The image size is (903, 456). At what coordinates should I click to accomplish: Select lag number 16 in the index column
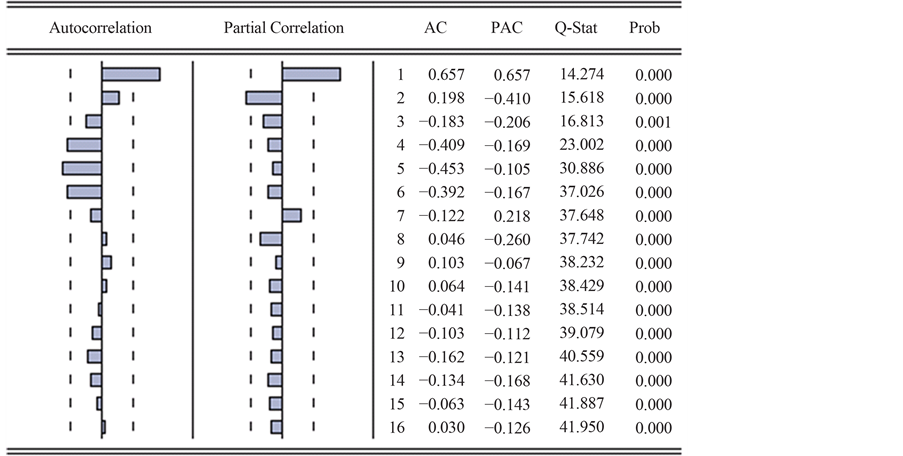coord(397,428)
